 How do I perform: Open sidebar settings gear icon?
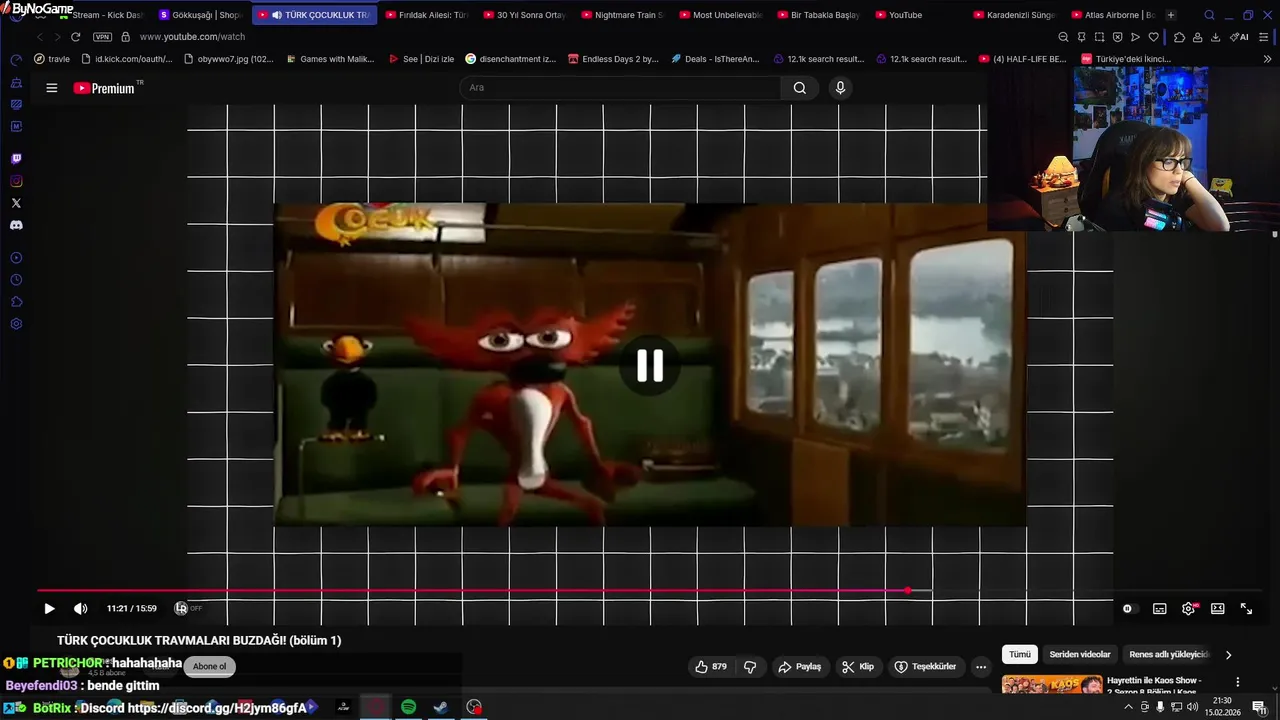(x=16, y=324)
